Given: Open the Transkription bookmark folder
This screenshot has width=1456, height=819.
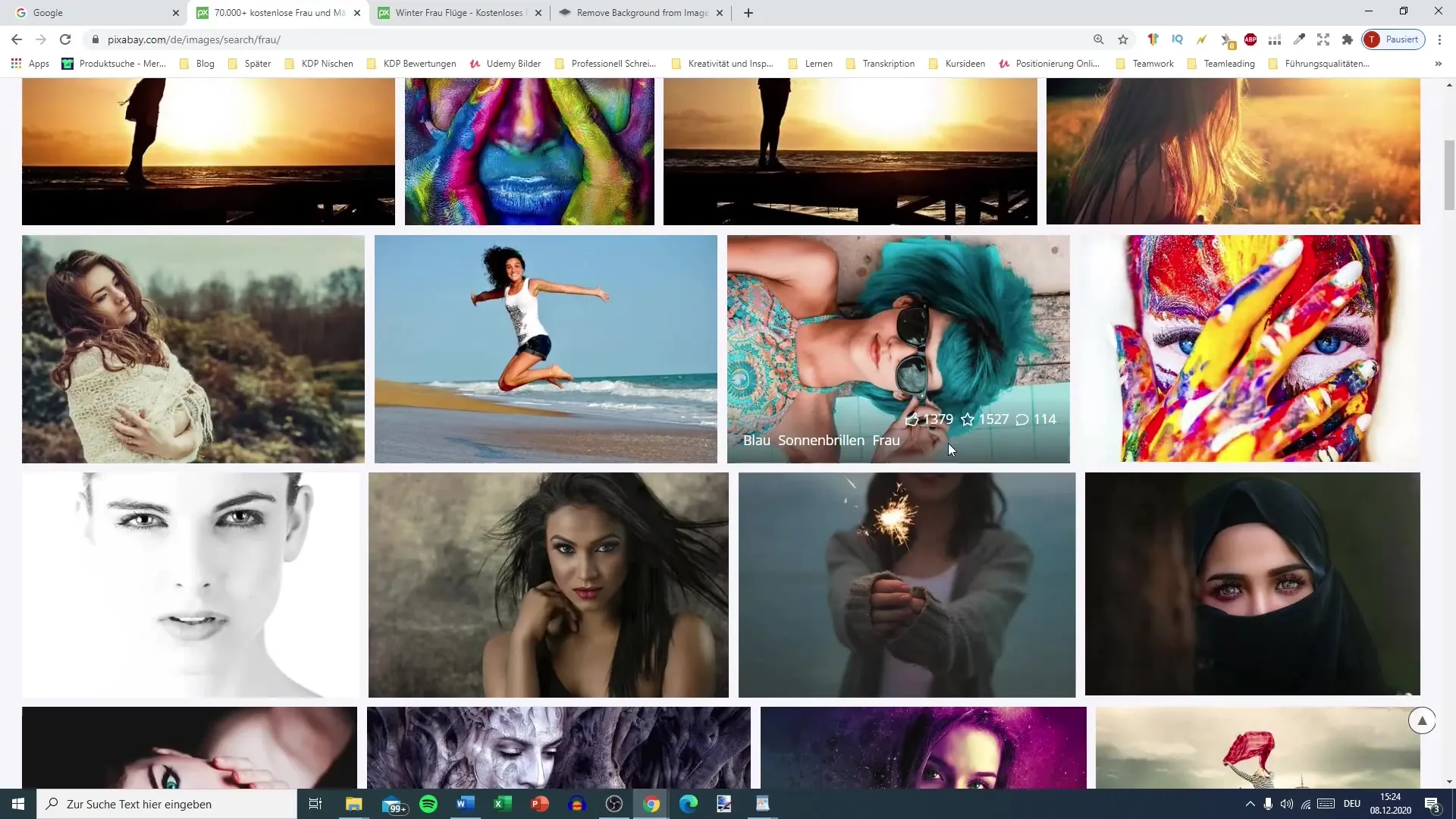Looking at the screenshot, I should click(880, 64).
